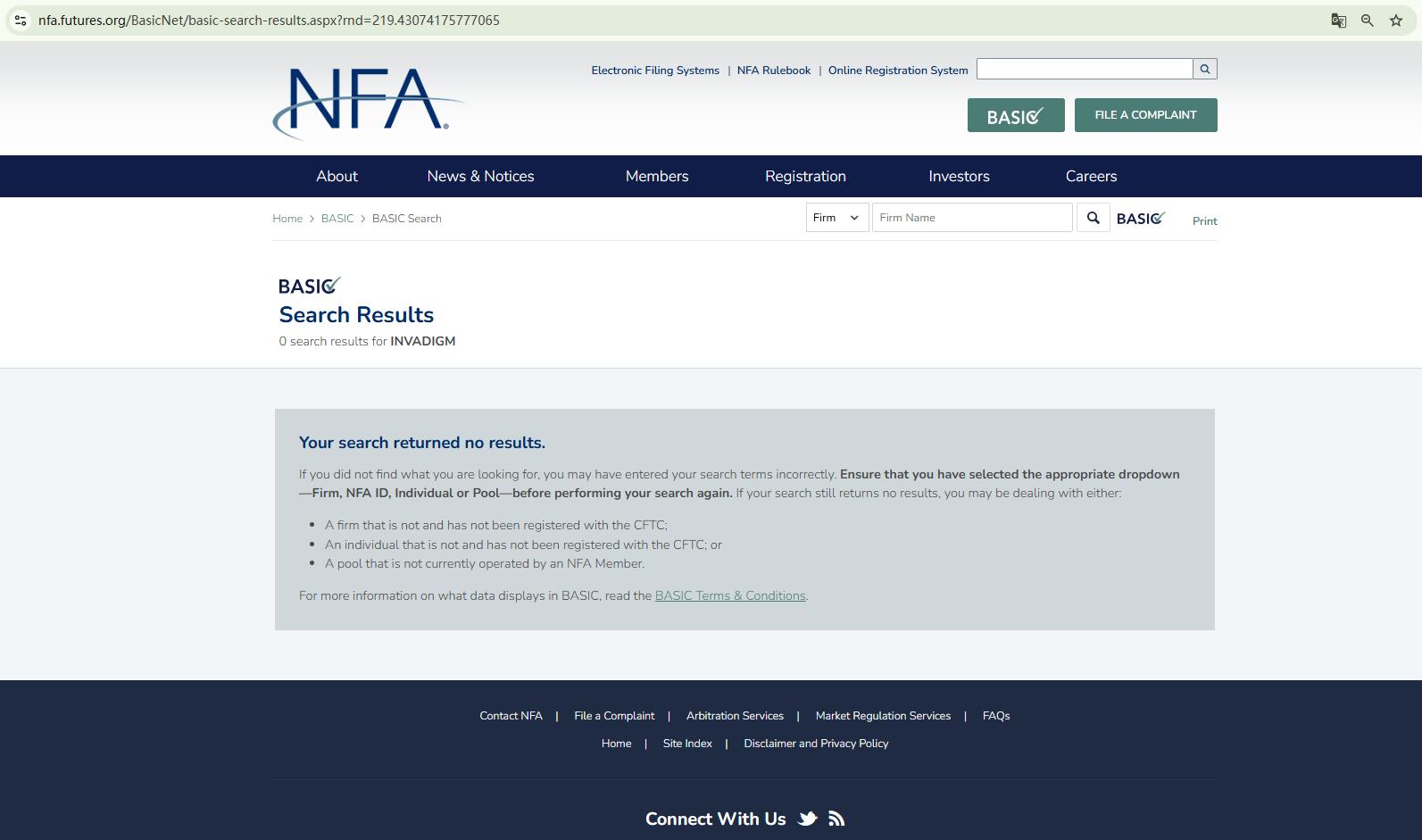
Task: Go to Home breadcrumb
Action: [x=287, y=219]
